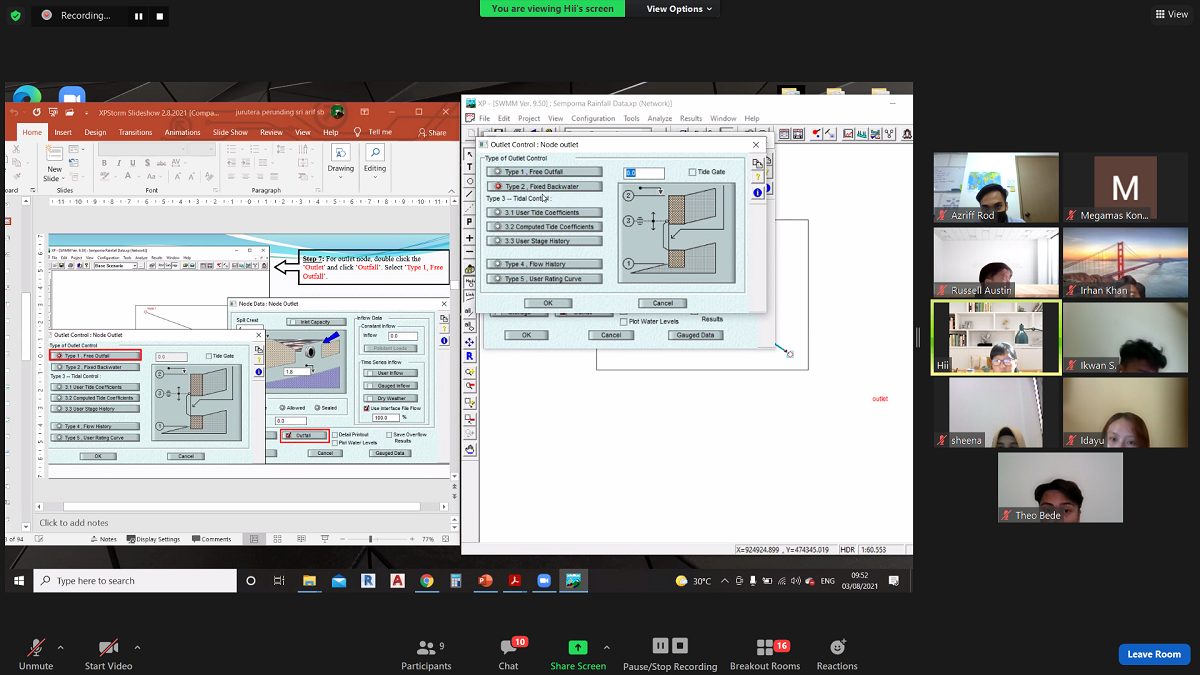Select Type 4, Flow History option

click(544, 265)
